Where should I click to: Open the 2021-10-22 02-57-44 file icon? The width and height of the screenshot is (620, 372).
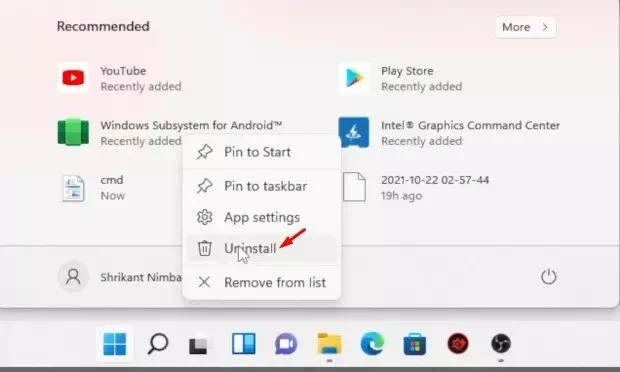354,187
